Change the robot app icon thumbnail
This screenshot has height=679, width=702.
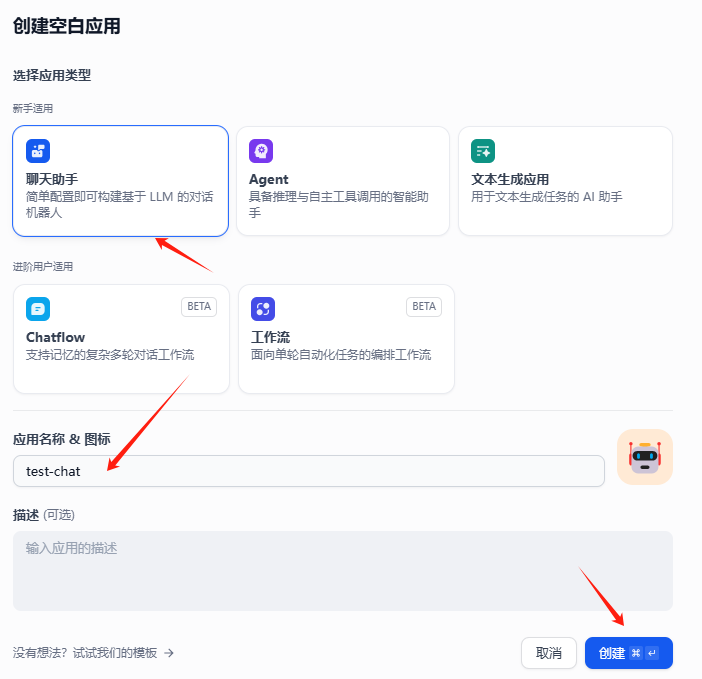pyautogui.click(x=645, y=457)
